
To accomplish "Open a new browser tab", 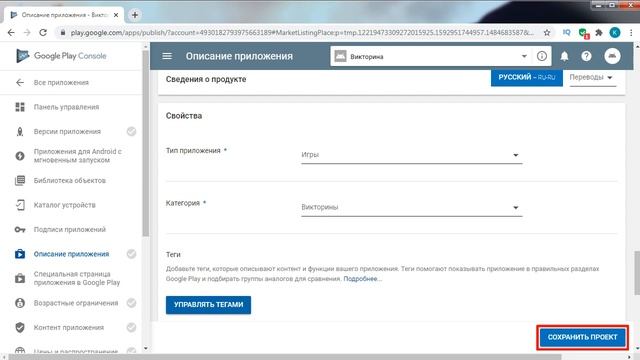I will click(x=135, y=15).
